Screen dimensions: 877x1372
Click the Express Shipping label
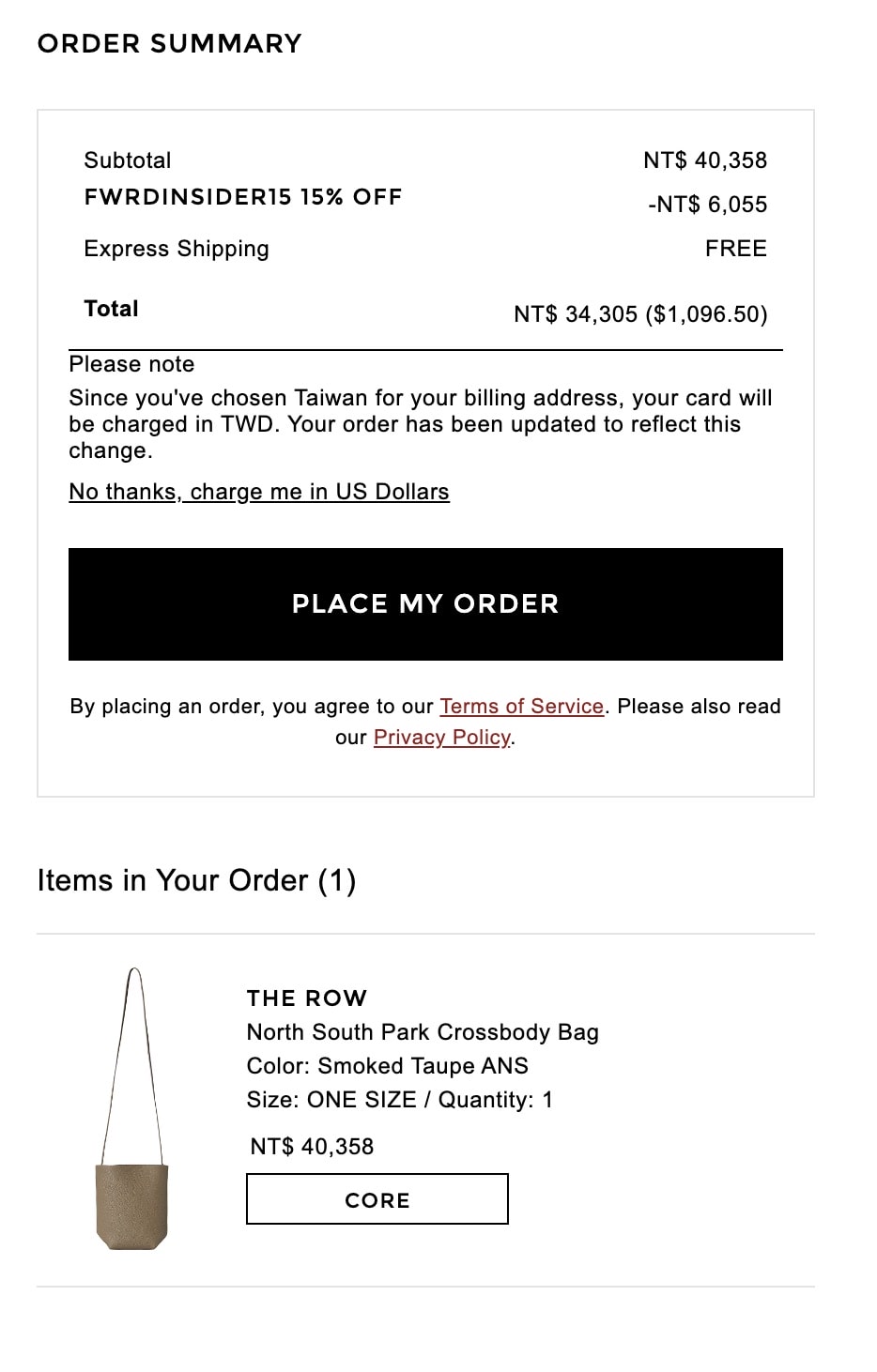pos(177,249)
